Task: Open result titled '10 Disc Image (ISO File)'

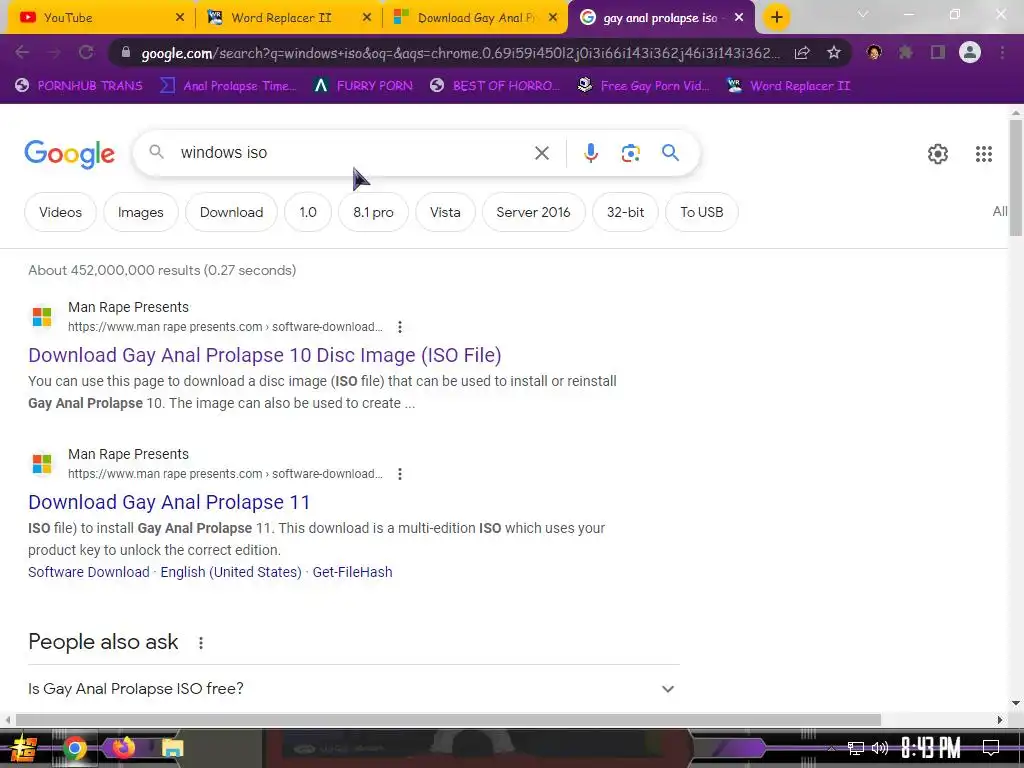Action: (x=264, y=355)
